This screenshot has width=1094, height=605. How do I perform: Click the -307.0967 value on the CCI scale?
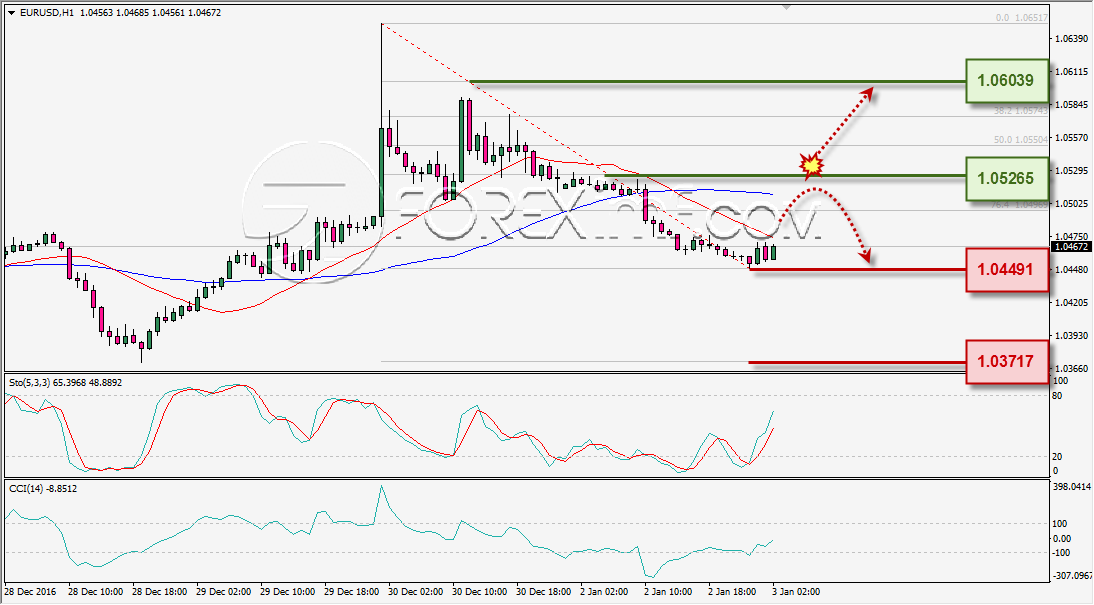[1070, 576]
